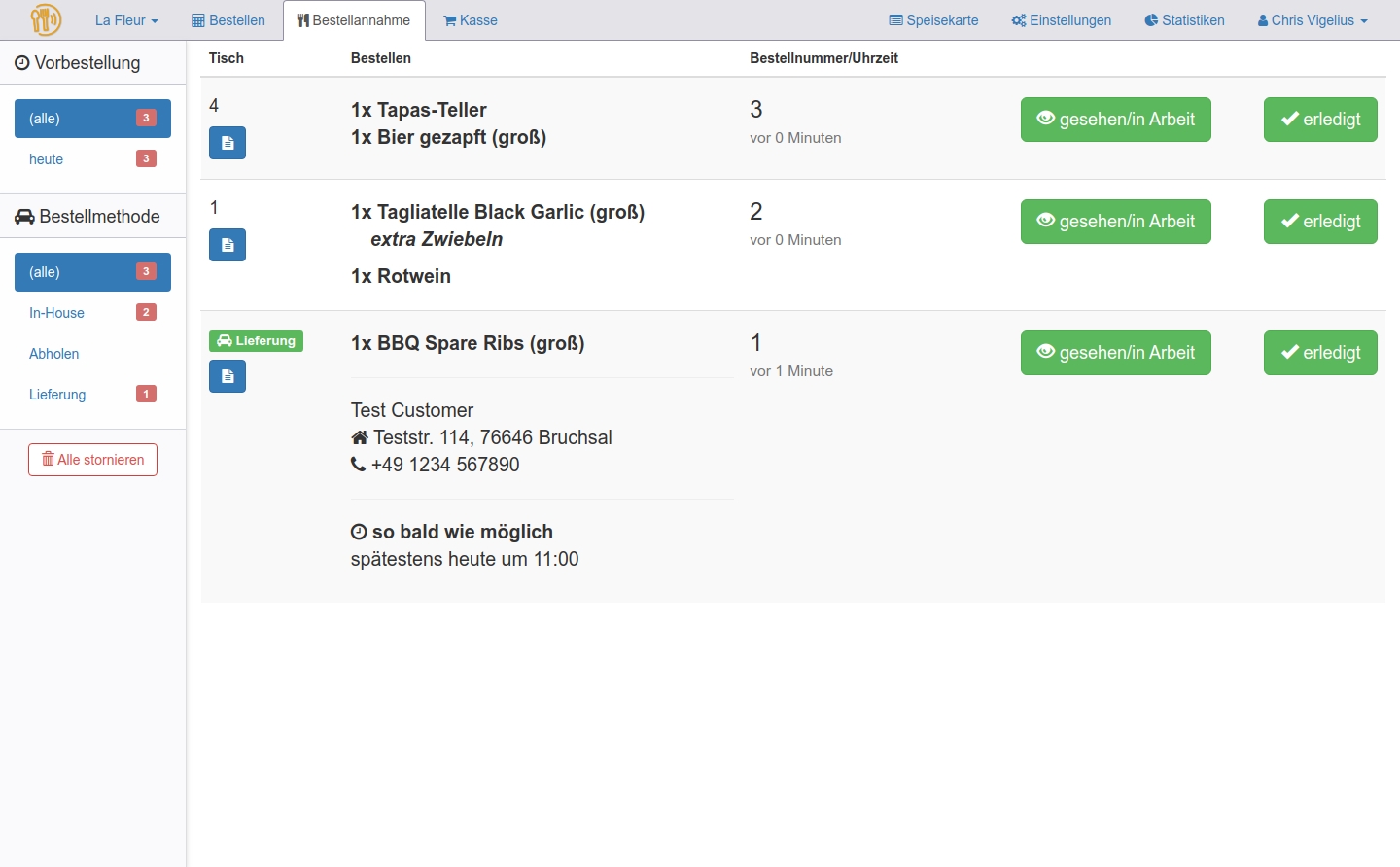This screenshot has width=1400, height=867.
Task: Mark order 1 as gesehen/in Arbeit
Action: pos(1115,353)
